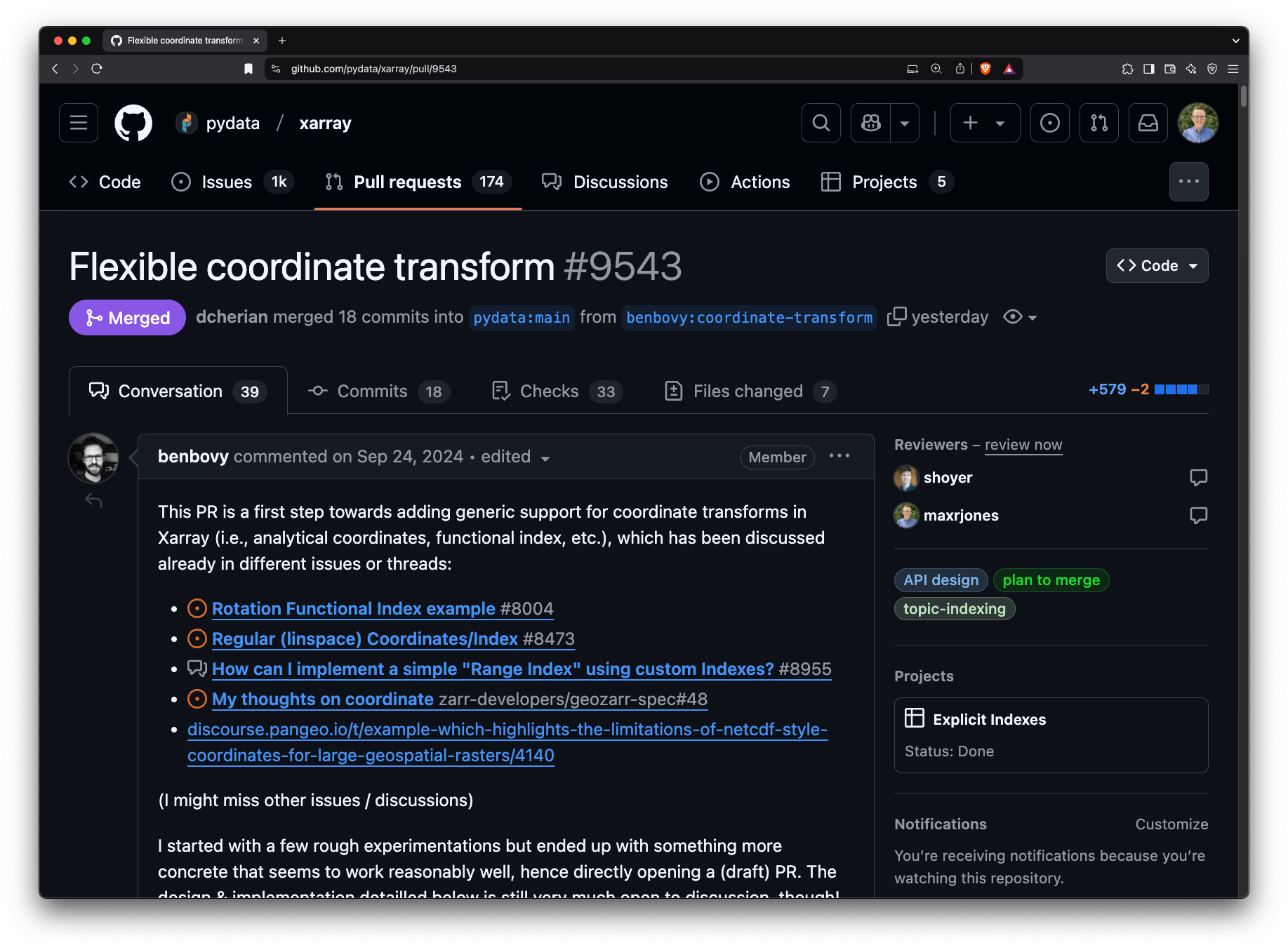Image resolution: width=1288 pixels, height=950 pixels.
Task: Expand the edited history dropdown
Action: tap(545, 458)
